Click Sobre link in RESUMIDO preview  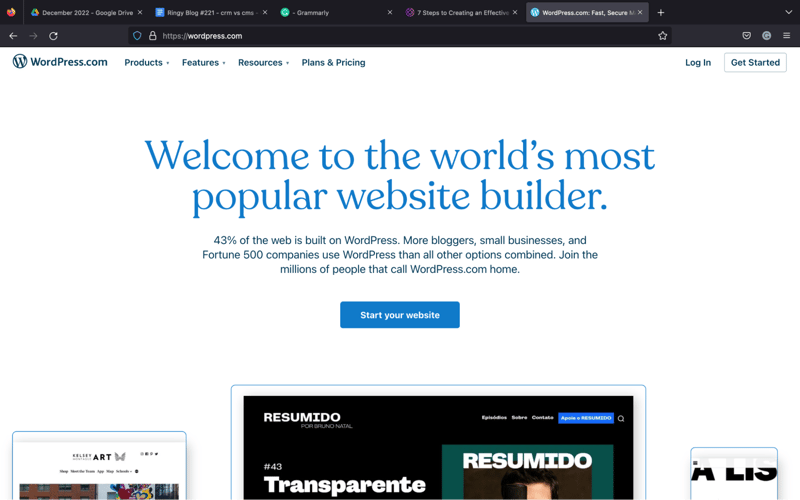tap(519, 417)
